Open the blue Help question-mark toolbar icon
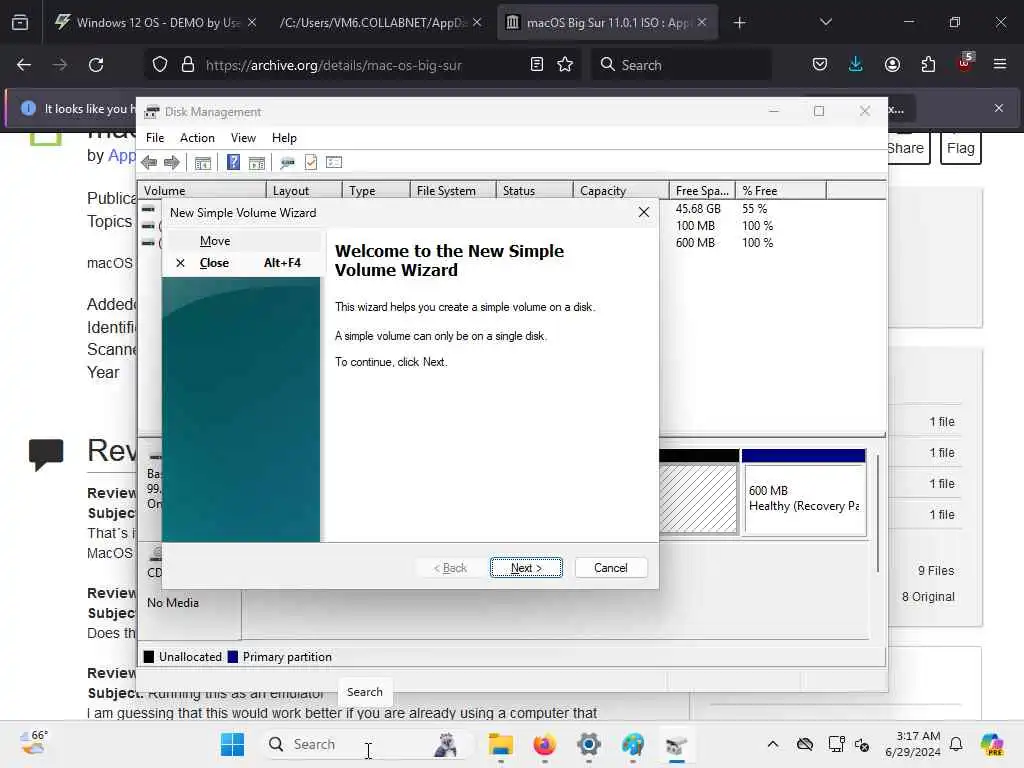 pos(233,162)
